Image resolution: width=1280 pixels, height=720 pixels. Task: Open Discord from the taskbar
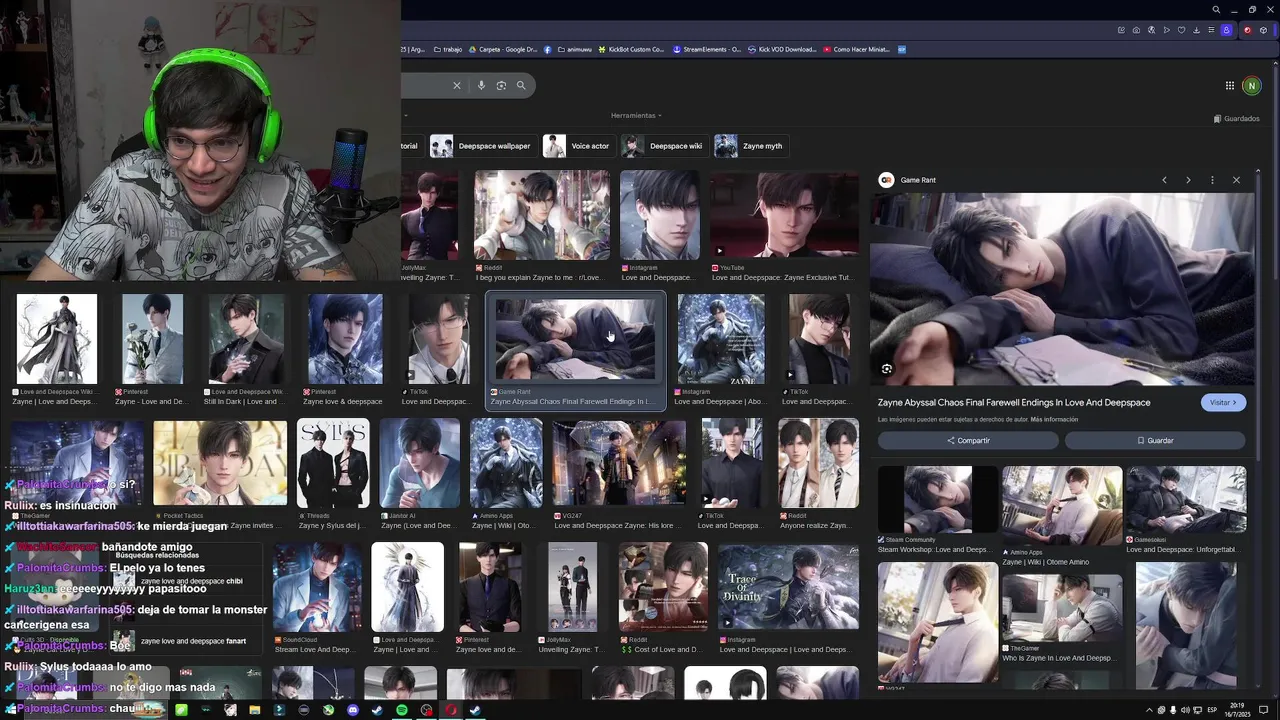pos(353,710)
